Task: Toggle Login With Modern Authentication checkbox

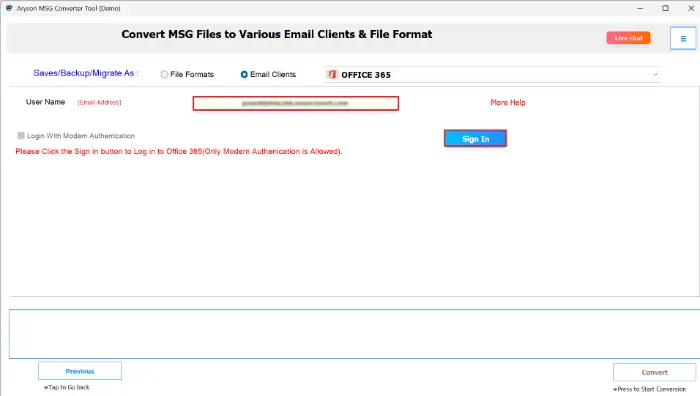Action: pyautogui.click(x=21, y=135)
